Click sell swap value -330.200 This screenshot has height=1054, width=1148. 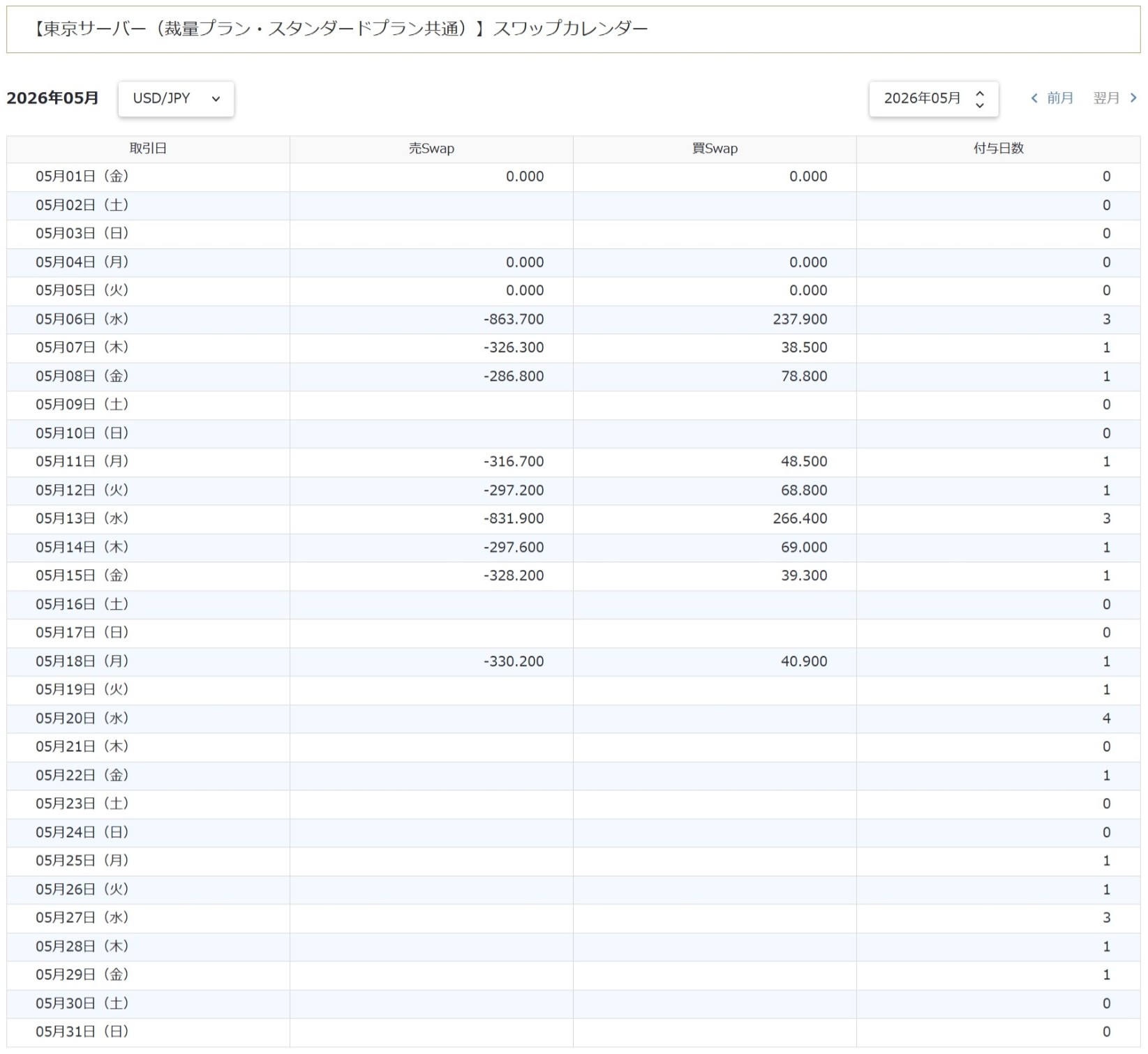(514, 661)
